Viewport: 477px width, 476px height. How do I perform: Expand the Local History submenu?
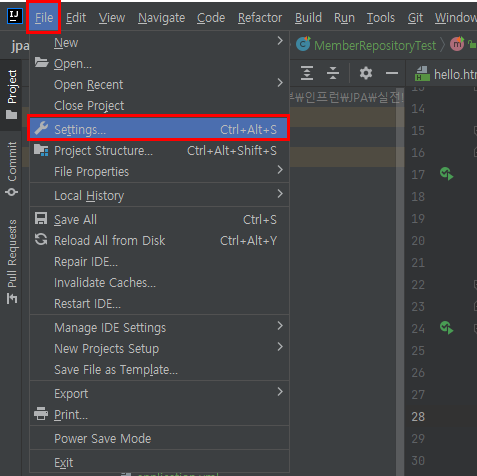pyautogui.click(x=159, y=195)
